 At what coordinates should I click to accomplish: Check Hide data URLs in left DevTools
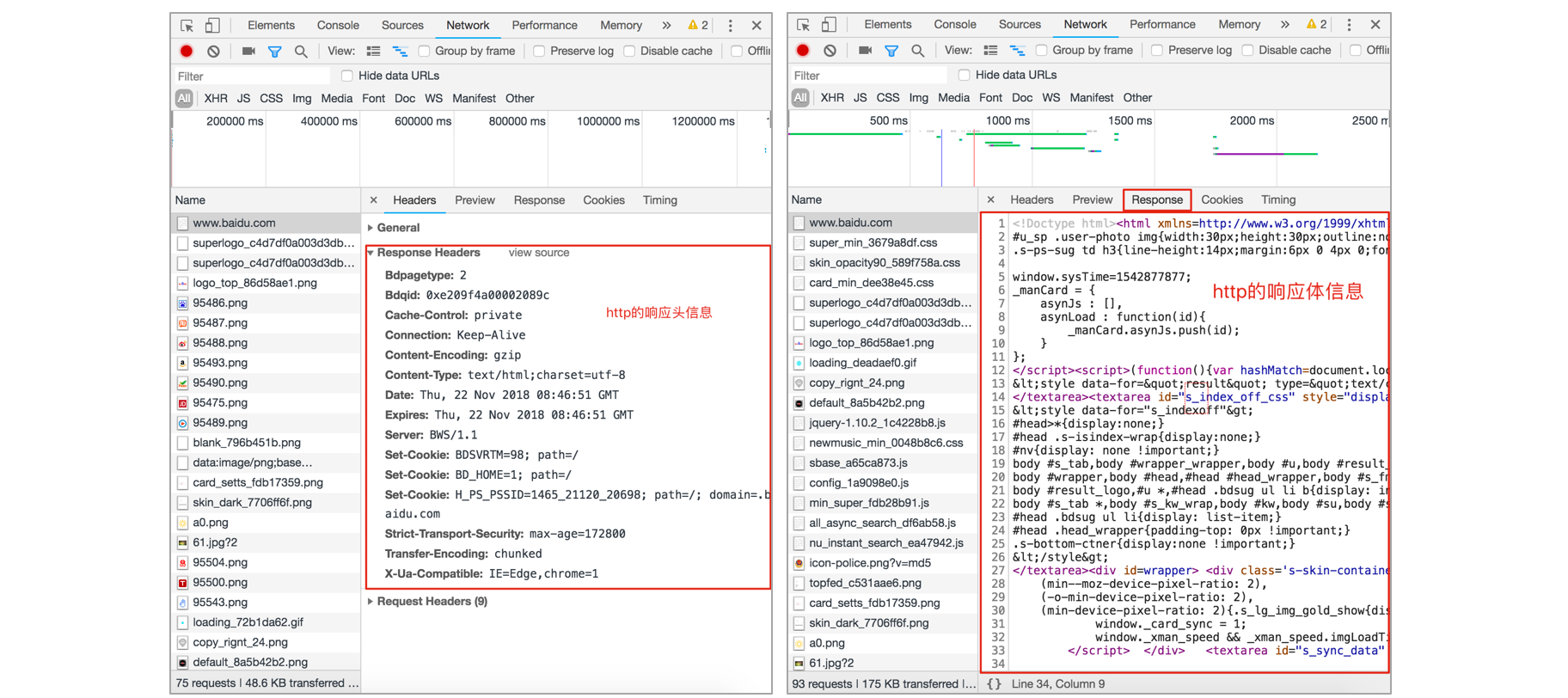point(347,76)
